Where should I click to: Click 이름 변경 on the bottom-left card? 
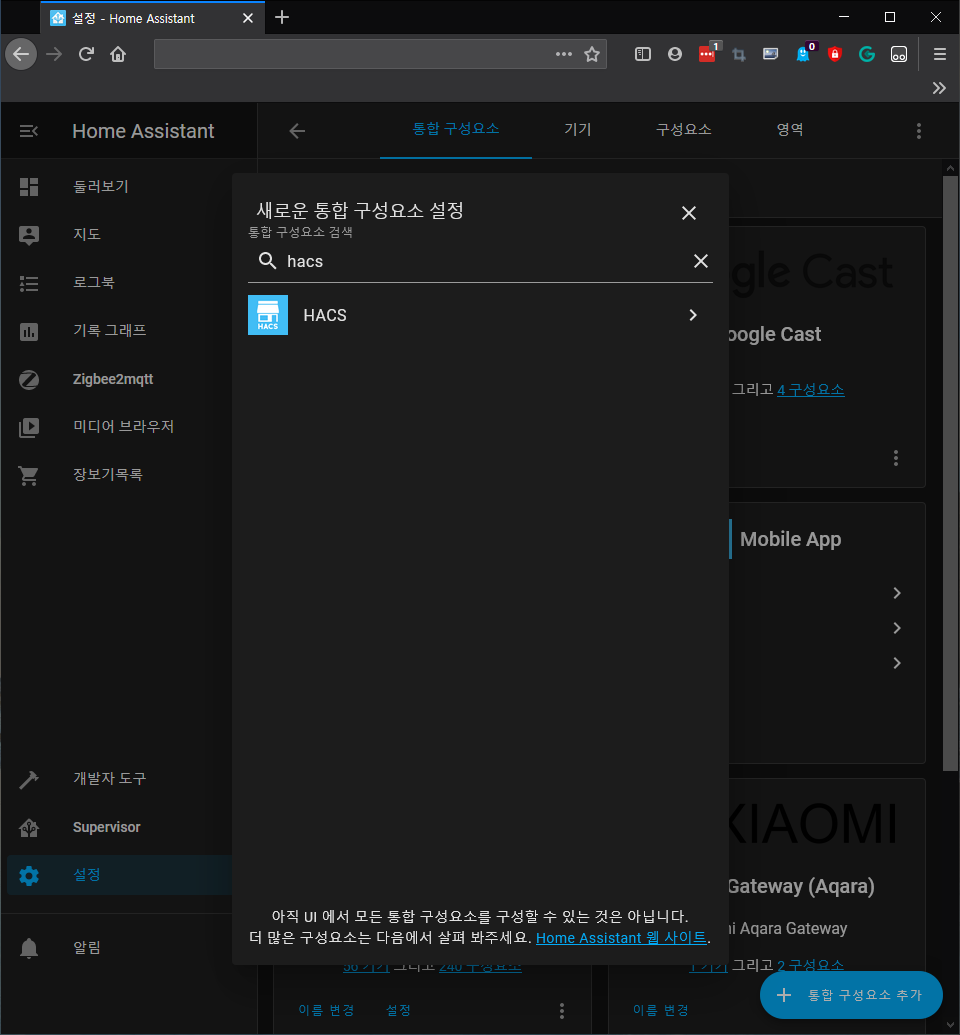pyautogui.click(x=326, y=1010)
